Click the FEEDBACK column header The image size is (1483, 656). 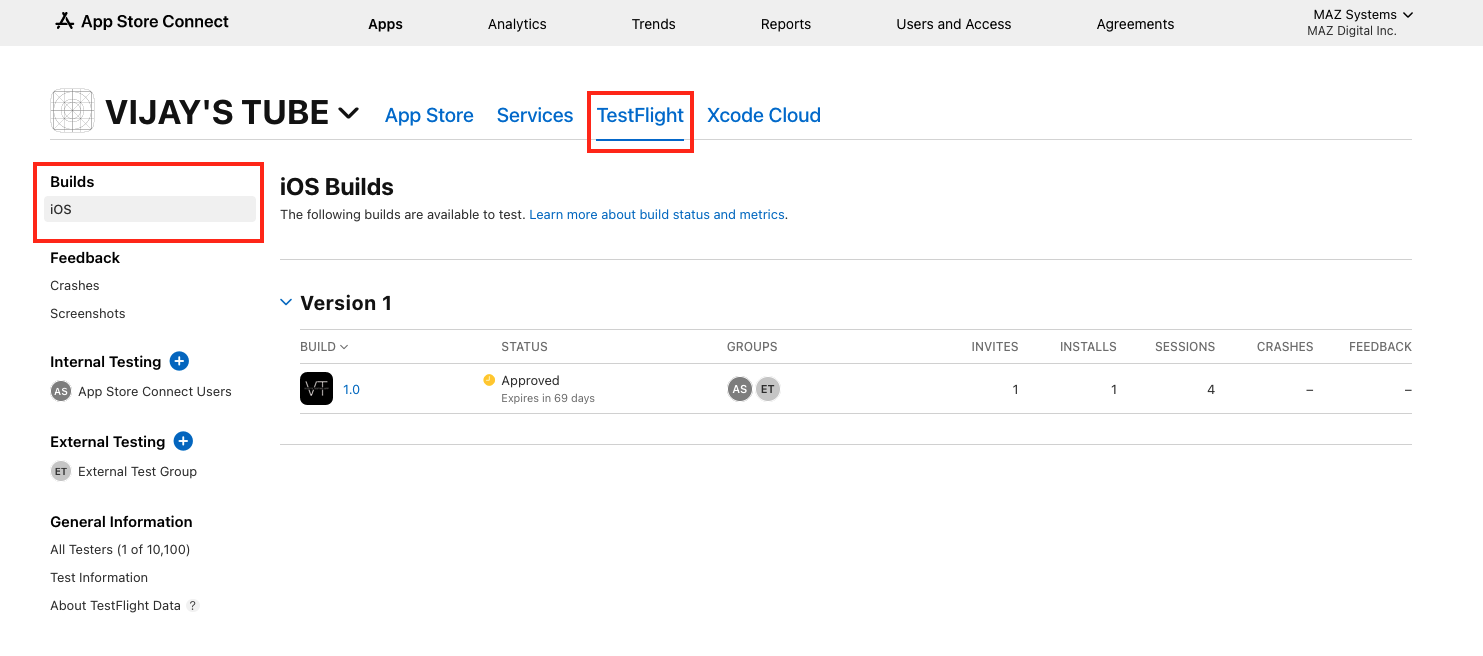tap(1380, 347)
